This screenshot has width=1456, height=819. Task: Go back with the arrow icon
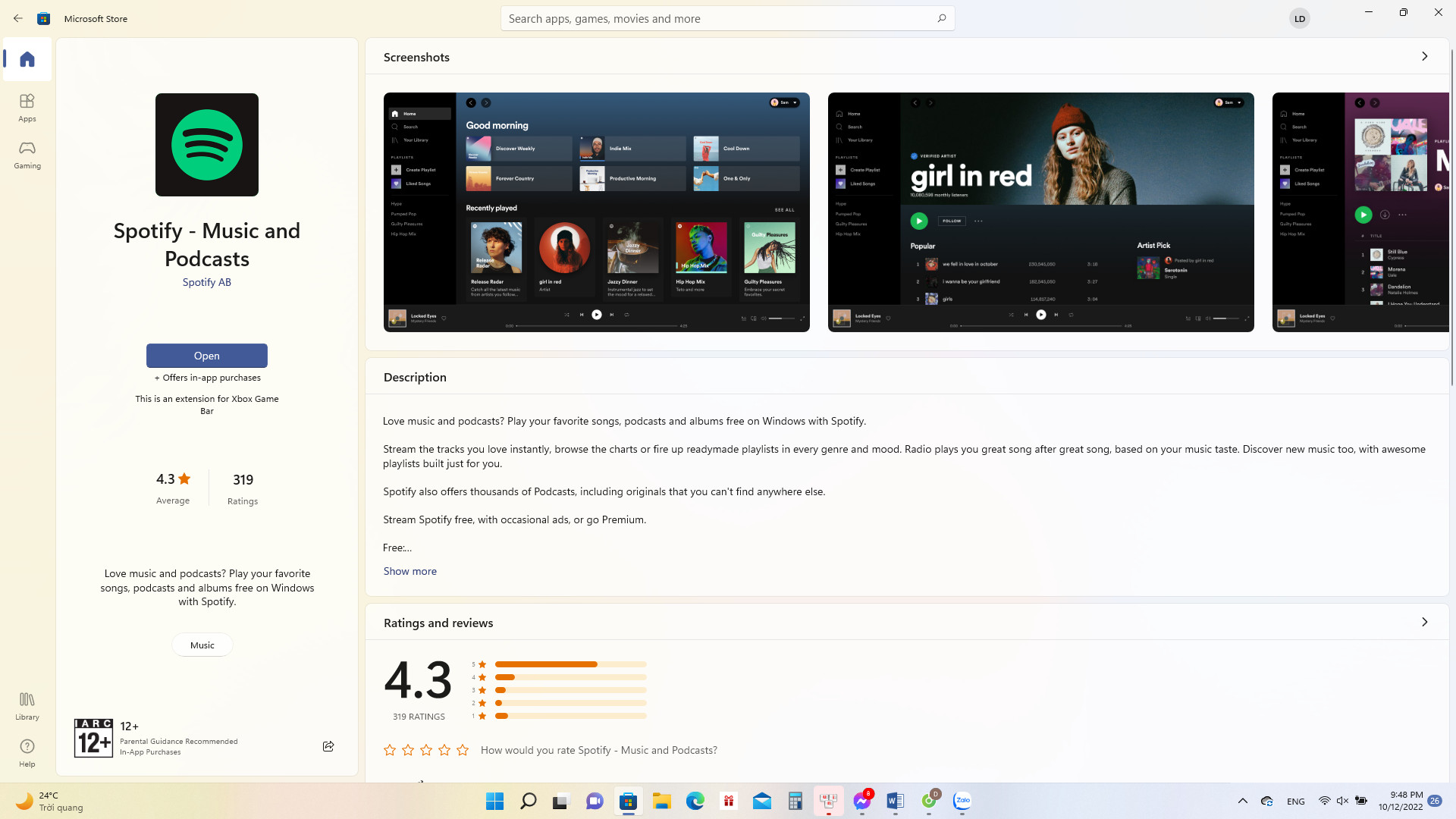pyautogui.click(x=18, y=18)
